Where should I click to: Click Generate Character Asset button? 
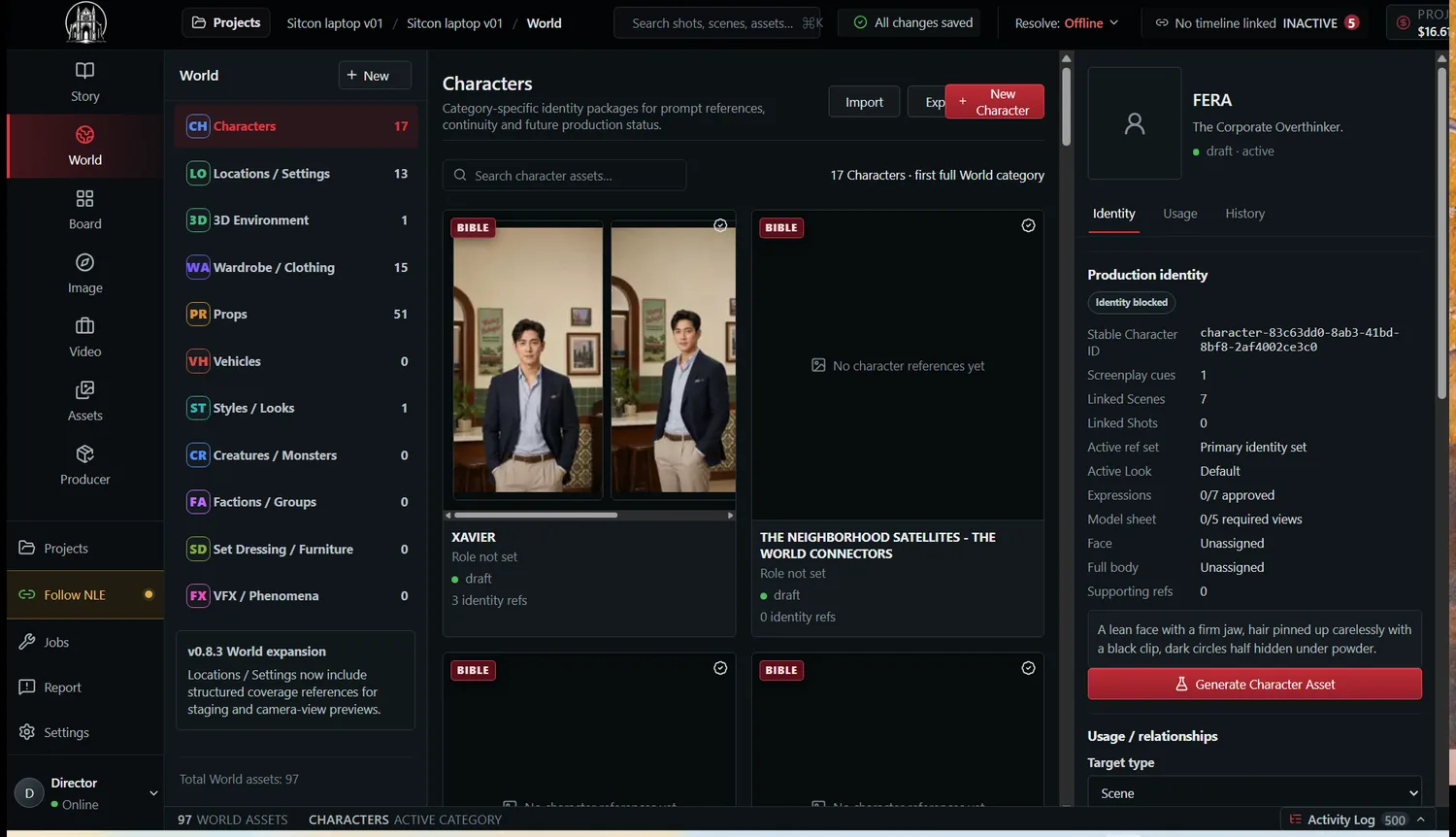pos(1254,684)
